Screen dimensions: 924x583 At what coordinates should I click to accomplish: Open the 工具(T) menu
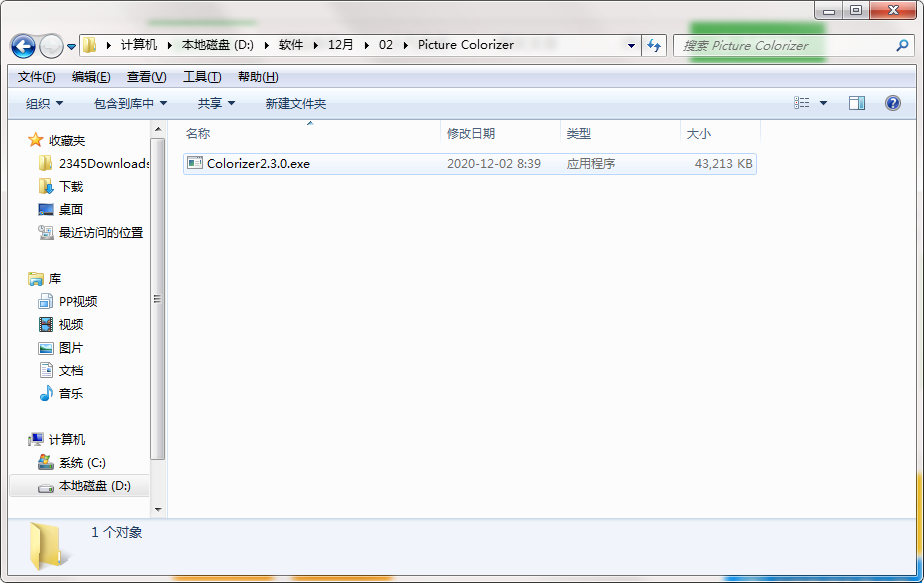tap(202, 77)
